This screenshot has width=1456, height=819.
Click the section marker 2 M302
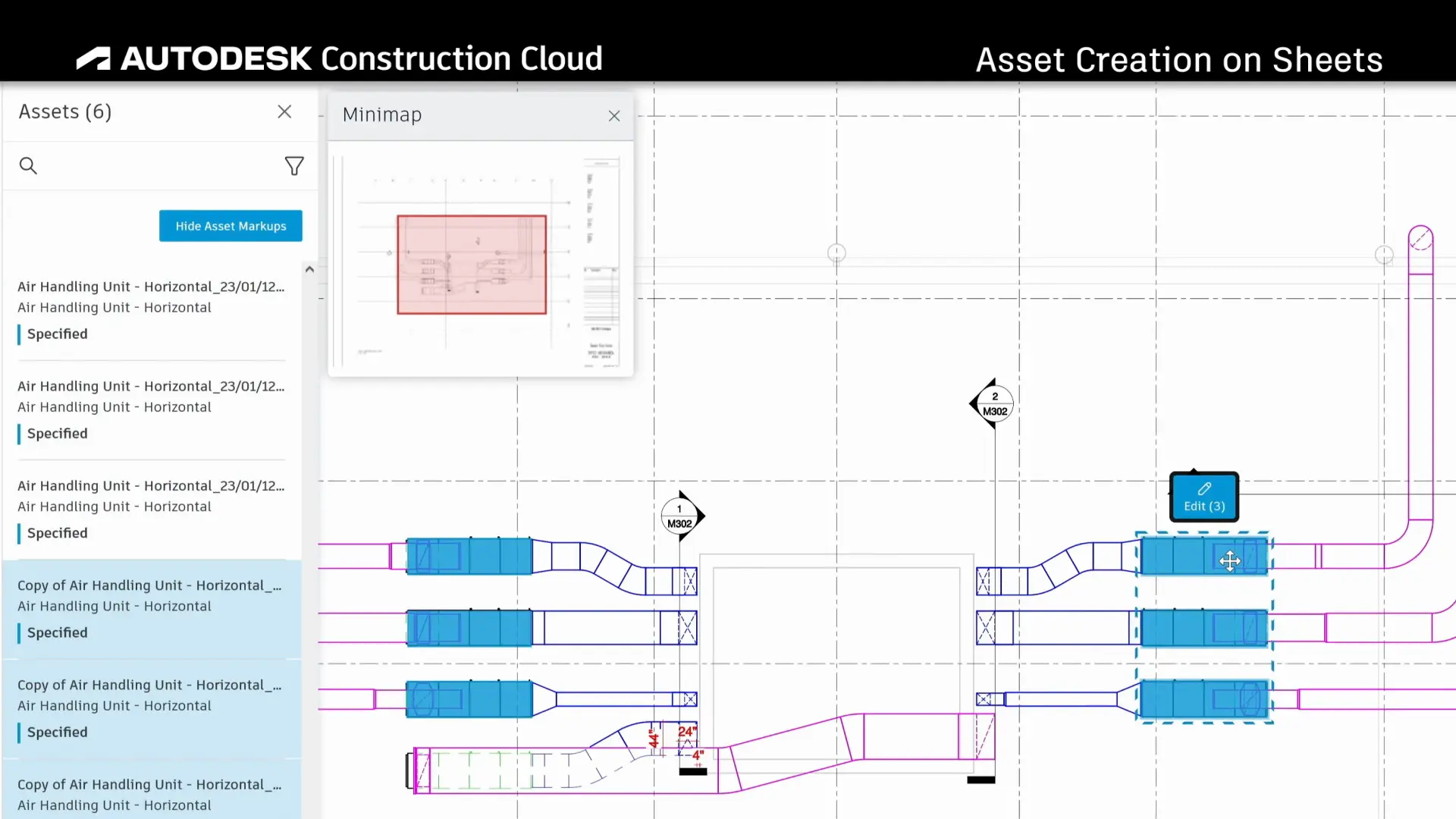[993, 403]
